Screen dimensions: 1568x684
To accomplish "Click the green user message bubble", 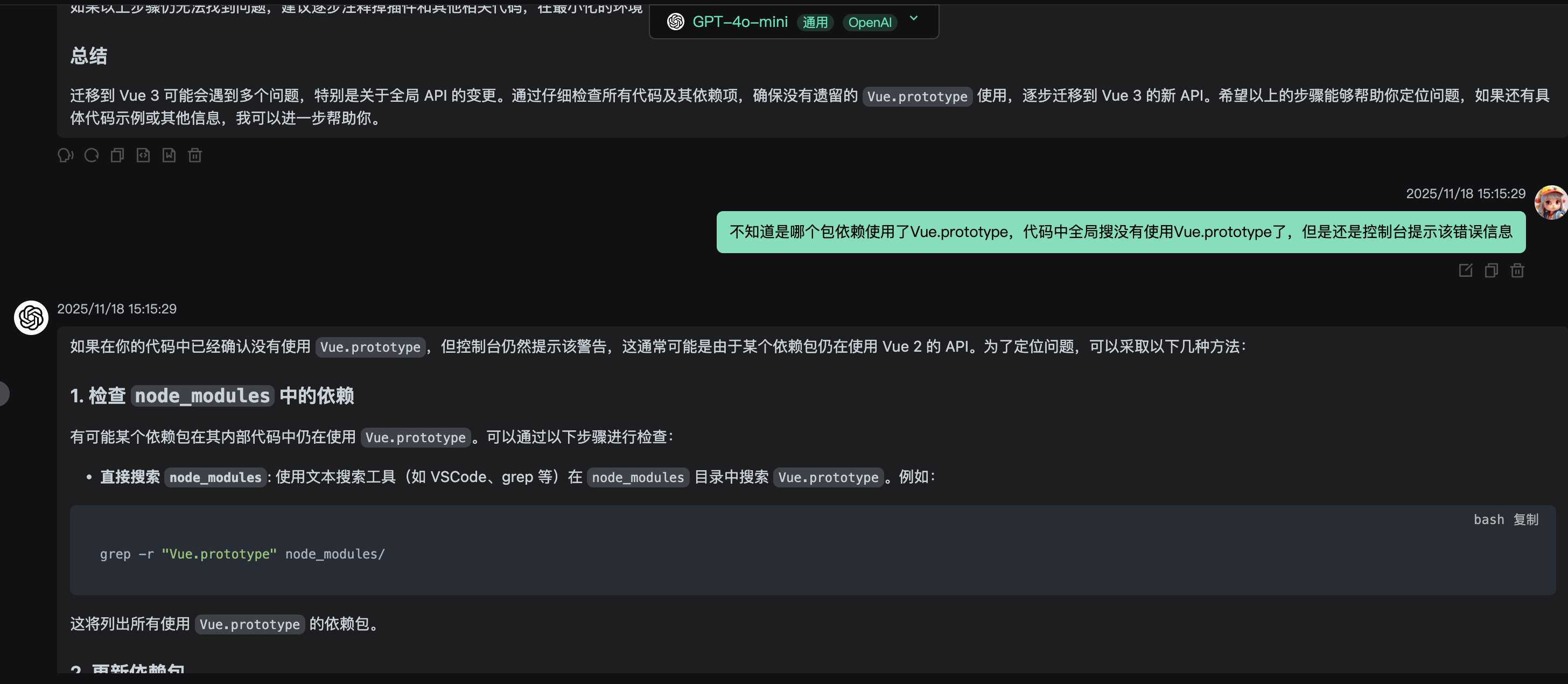I will tap(1121, 232).
